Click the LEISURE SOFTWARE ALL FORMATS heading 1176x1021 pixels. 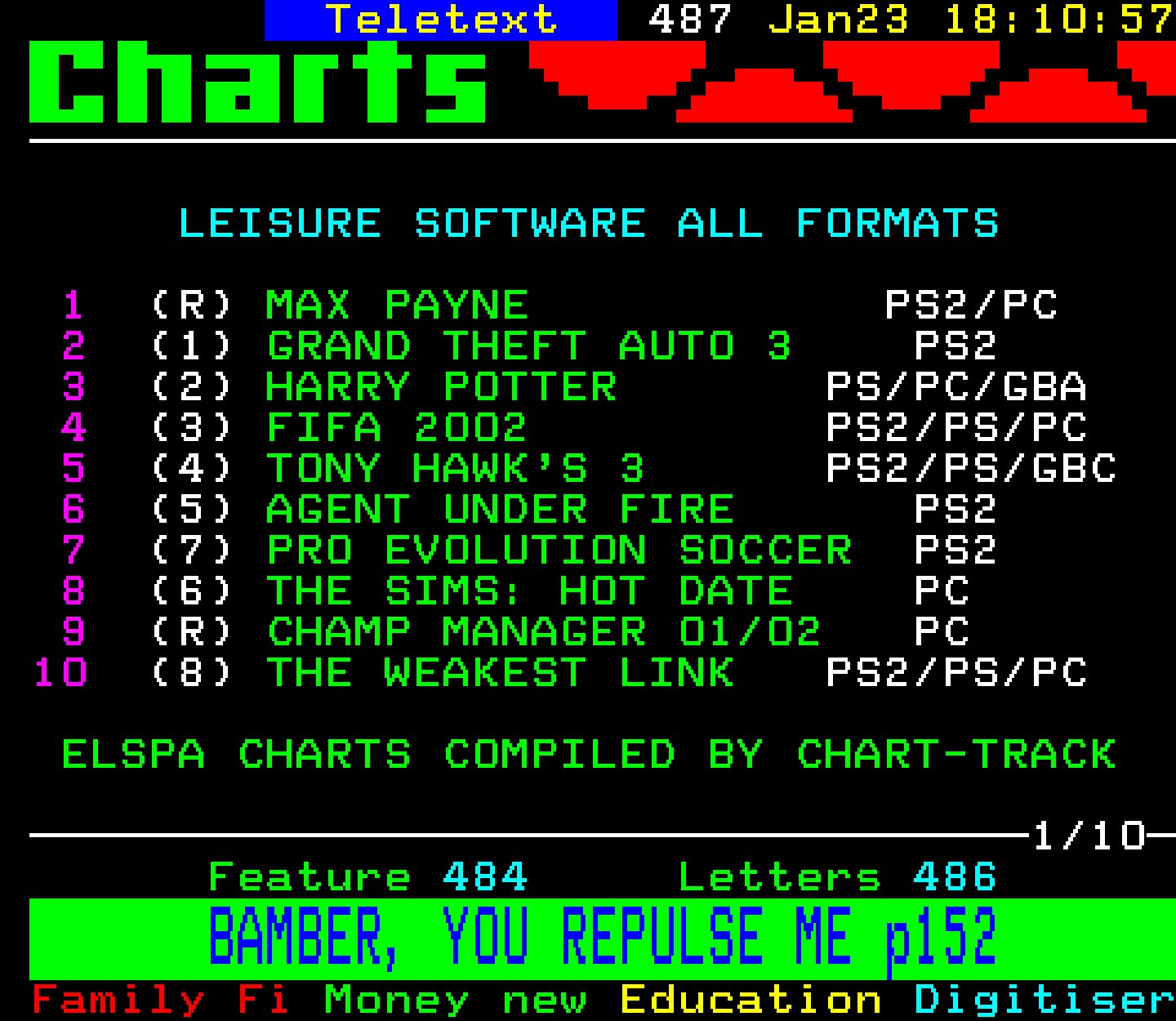coord(588,224)
